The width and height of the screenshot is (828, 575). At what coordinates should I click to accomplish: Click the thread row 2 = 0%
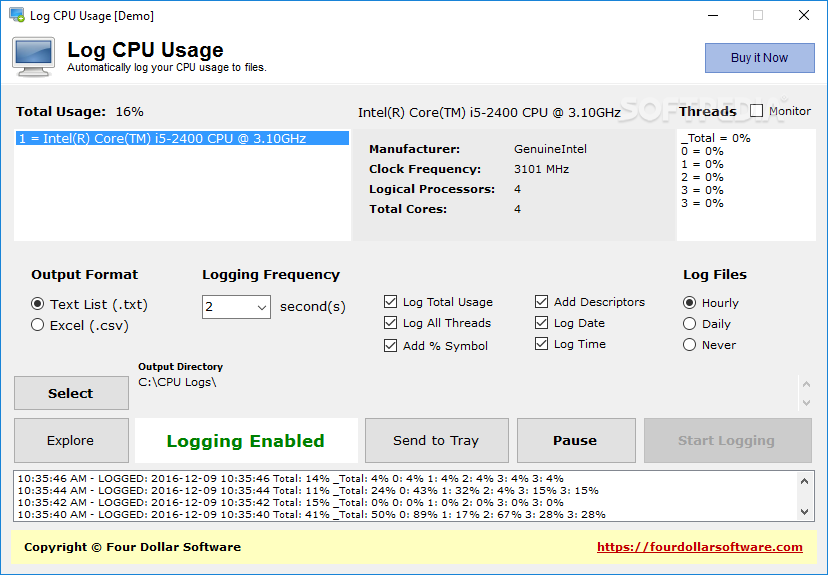pos(702,177)
